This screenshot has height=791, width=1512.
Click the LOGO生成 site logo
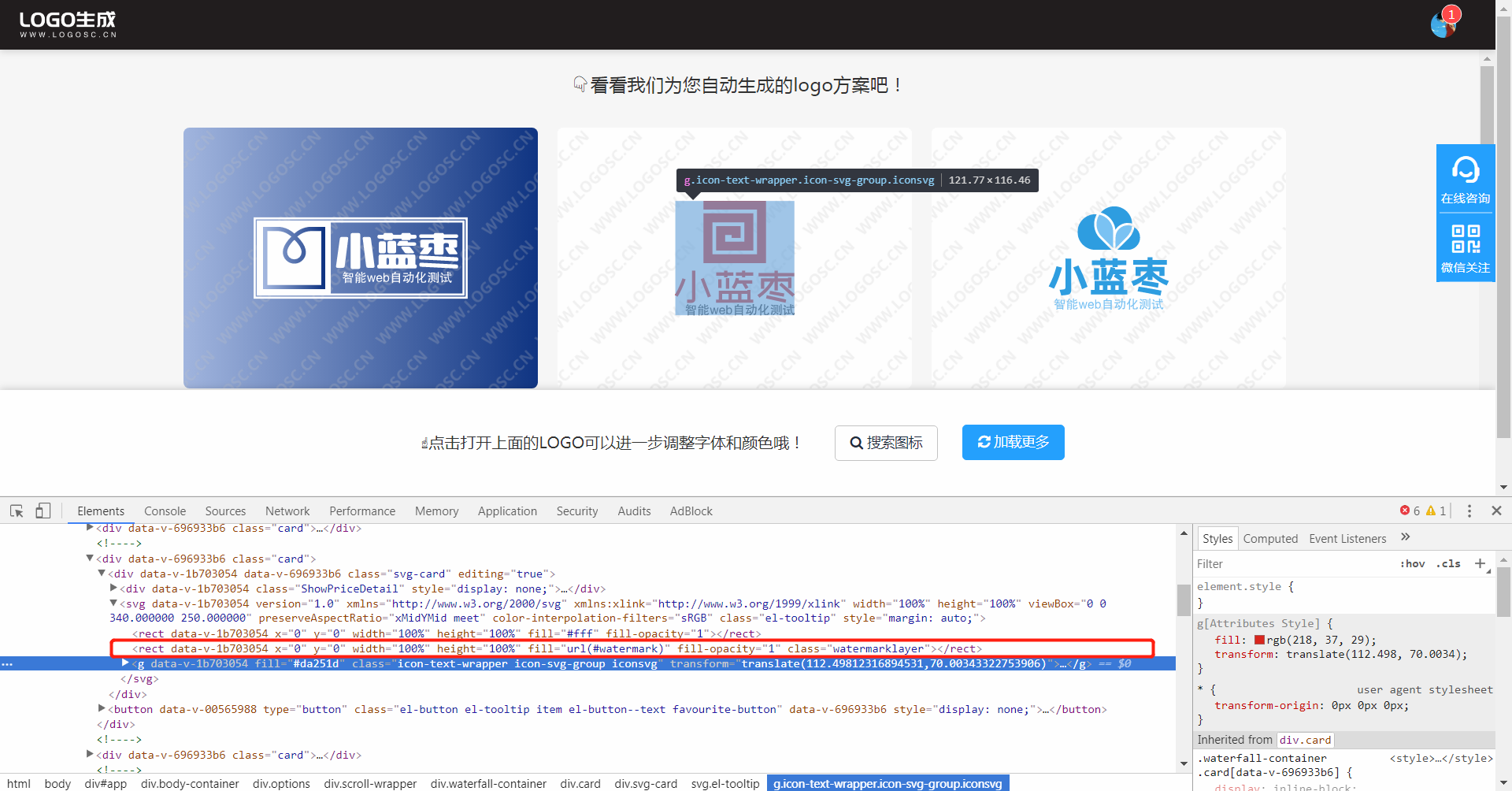click(67, 22)
